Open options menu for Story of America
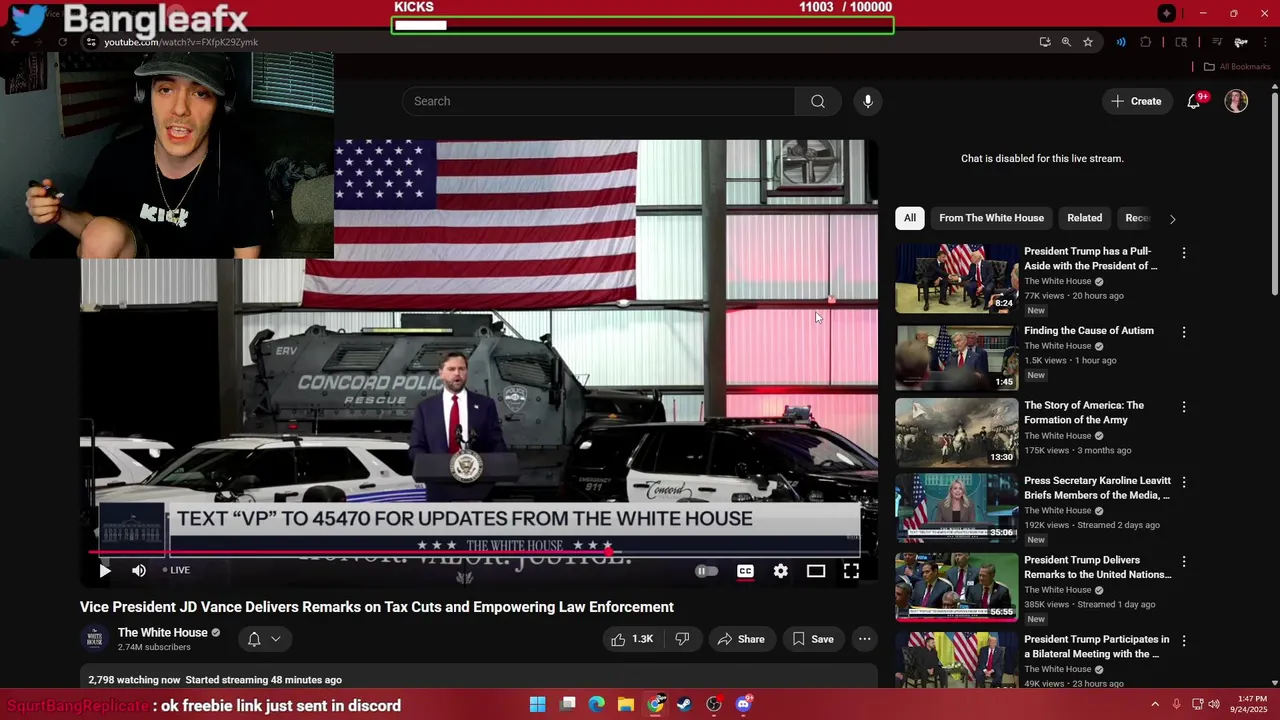The height and width of the screenshot is (720, 1280). pos(1184,407)
